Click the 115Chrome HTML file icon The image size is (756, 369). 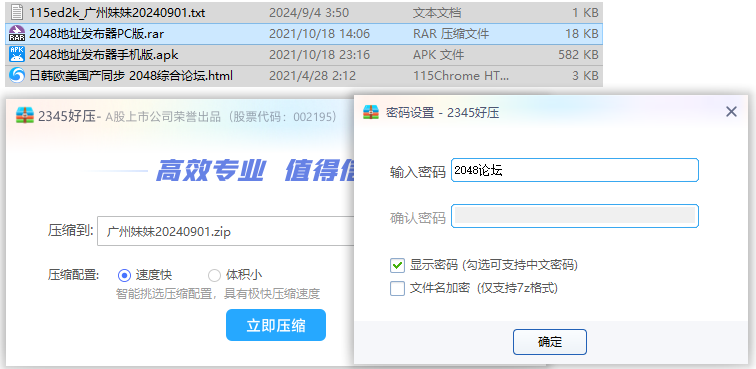(x=17, y=75)
